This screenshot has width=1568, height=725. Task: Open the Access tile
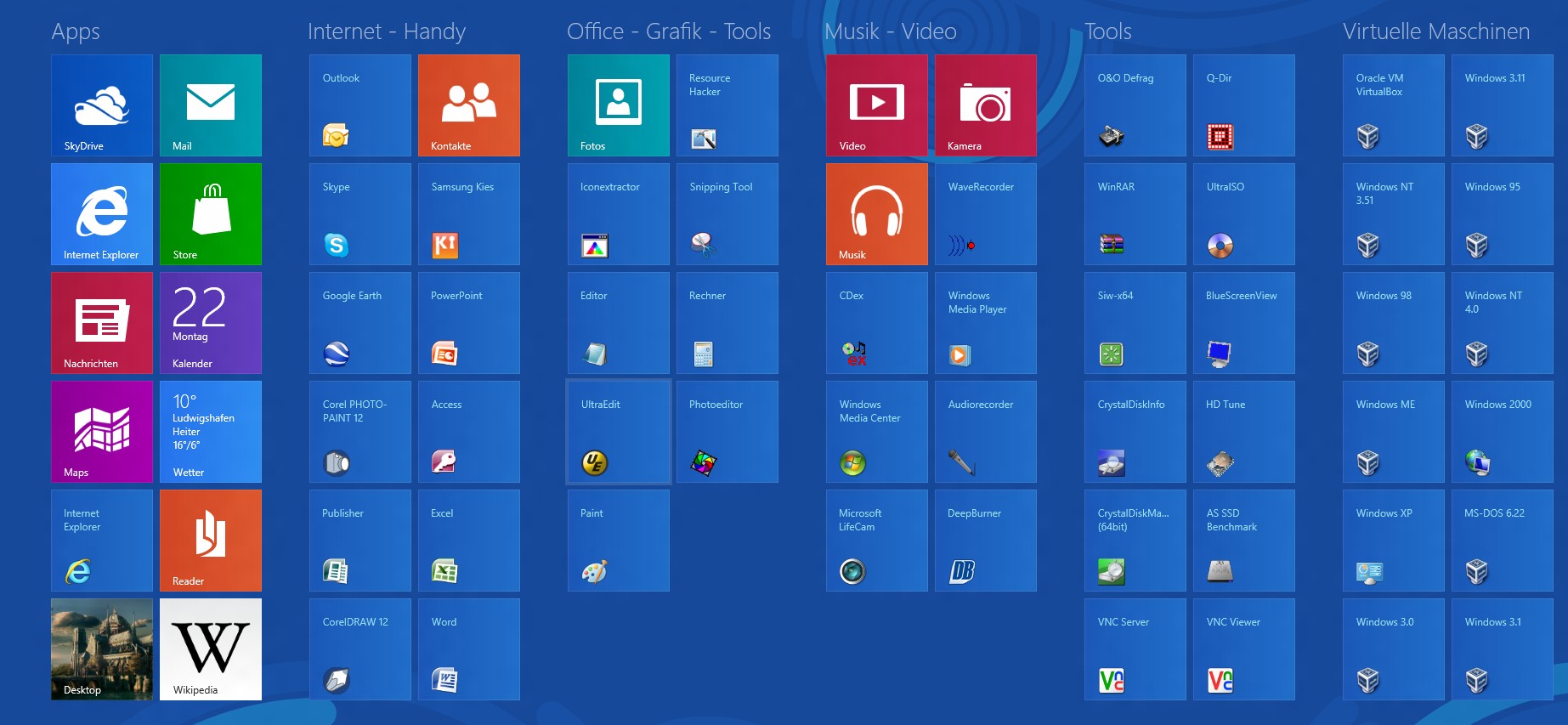(x=469, y=432)
